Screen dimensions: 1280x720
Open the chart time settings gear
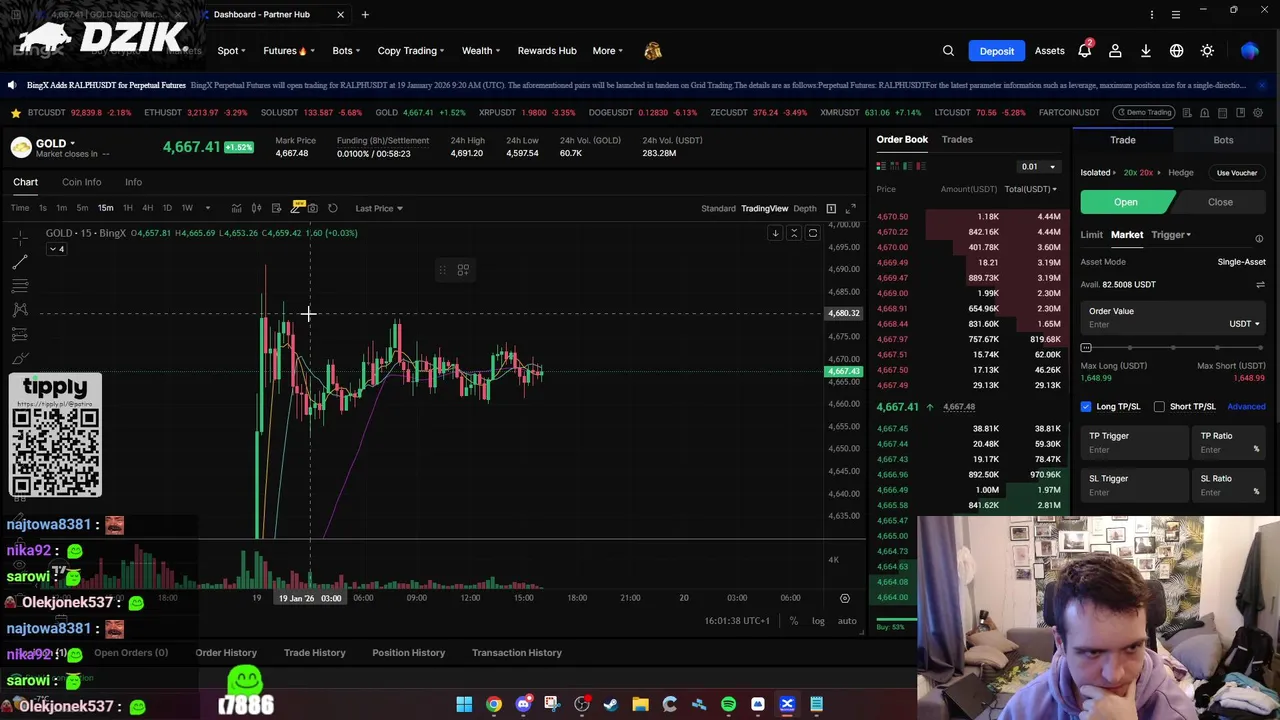(x=844, y=598)
